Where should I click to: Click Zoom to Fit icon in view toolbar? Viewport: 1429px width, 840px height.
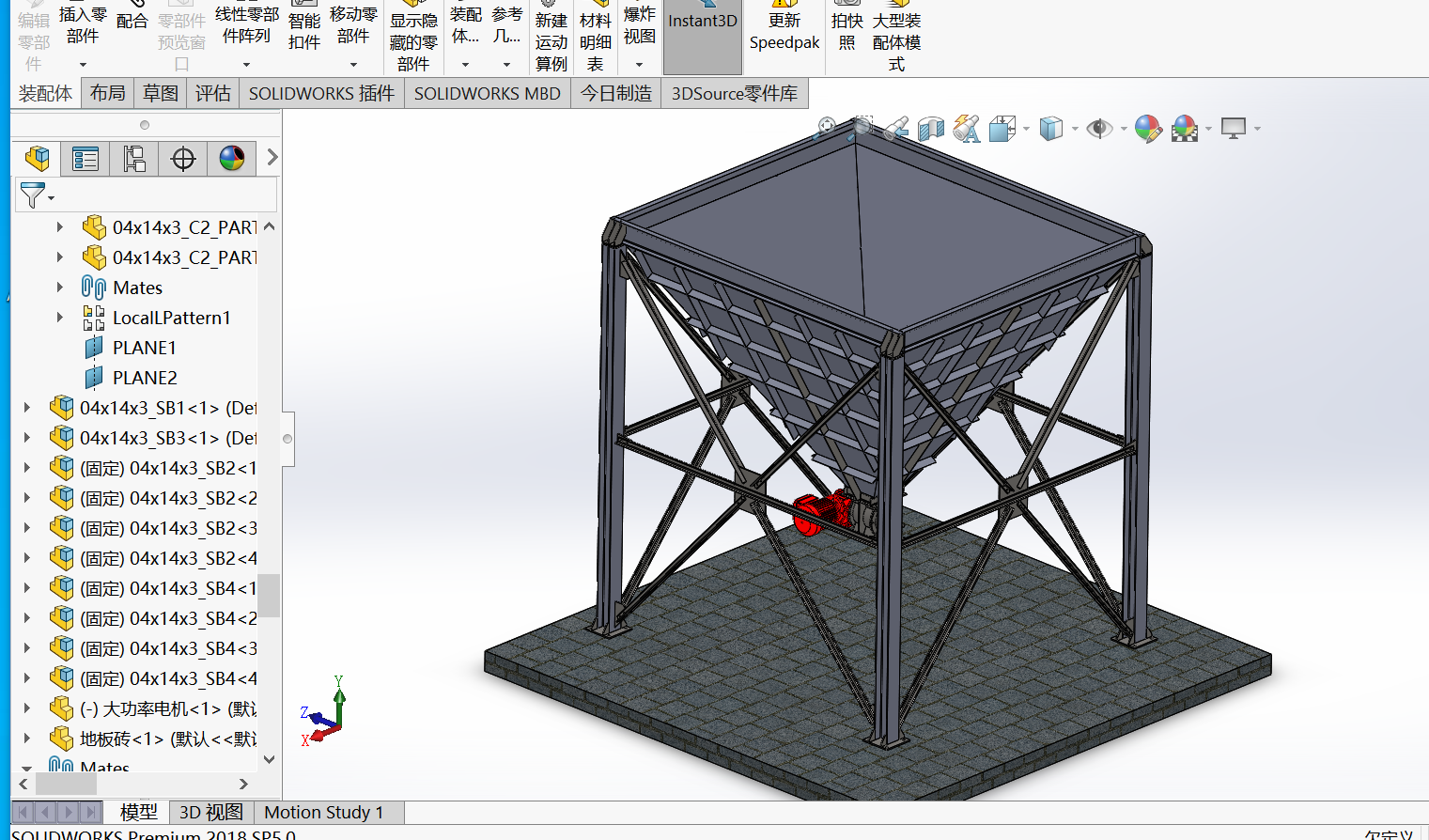coord(827,128)
